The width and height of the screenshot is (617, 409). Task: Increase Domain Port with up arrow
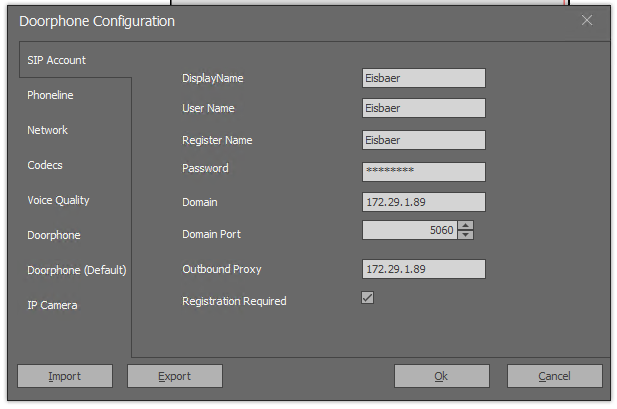point(466,226)
